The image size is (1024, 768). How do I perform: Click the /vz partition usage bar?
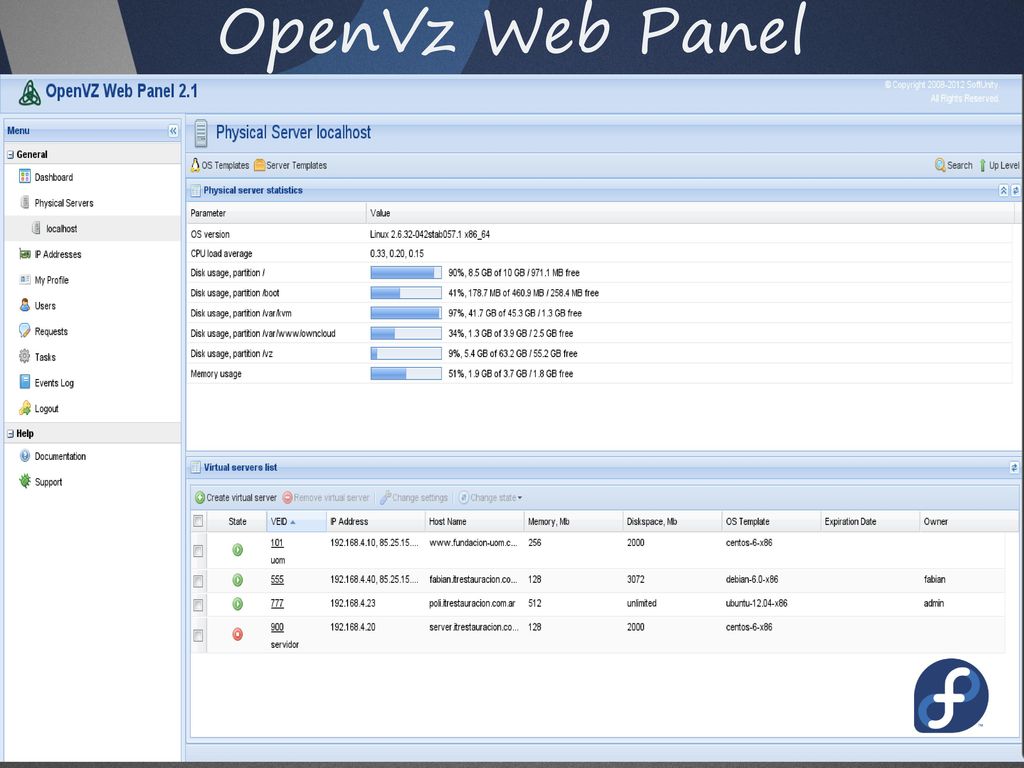click(x=406, y=353)
